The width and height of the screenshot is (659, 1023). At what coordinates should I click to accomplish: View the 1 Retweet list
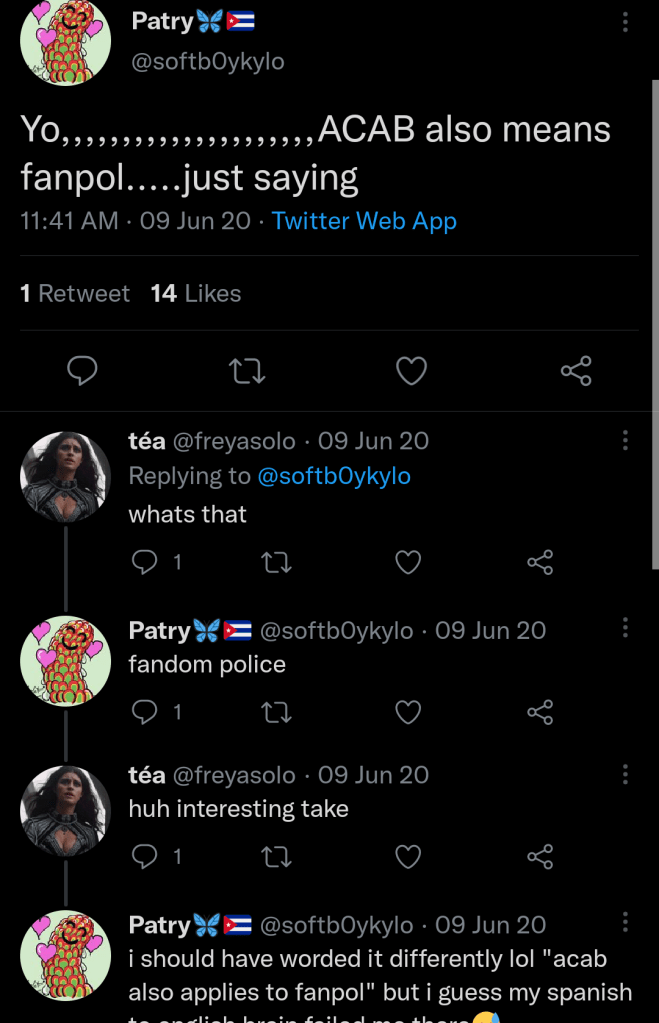(75, 293)
